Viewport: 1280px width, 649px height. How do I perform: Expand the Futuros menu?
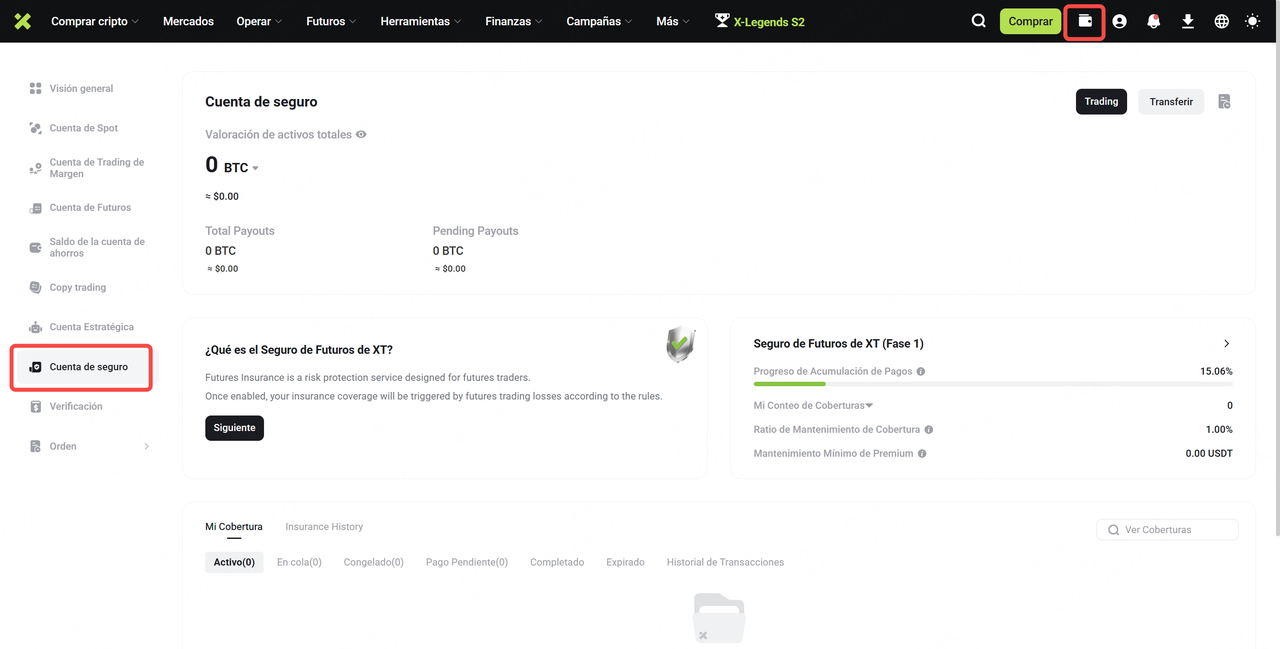pos(332,21)
